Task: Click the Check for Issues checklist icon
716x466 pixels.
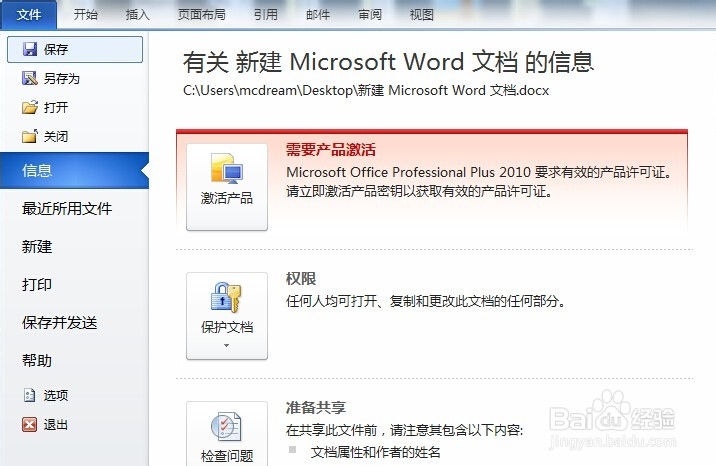Action: pos(226,426)
